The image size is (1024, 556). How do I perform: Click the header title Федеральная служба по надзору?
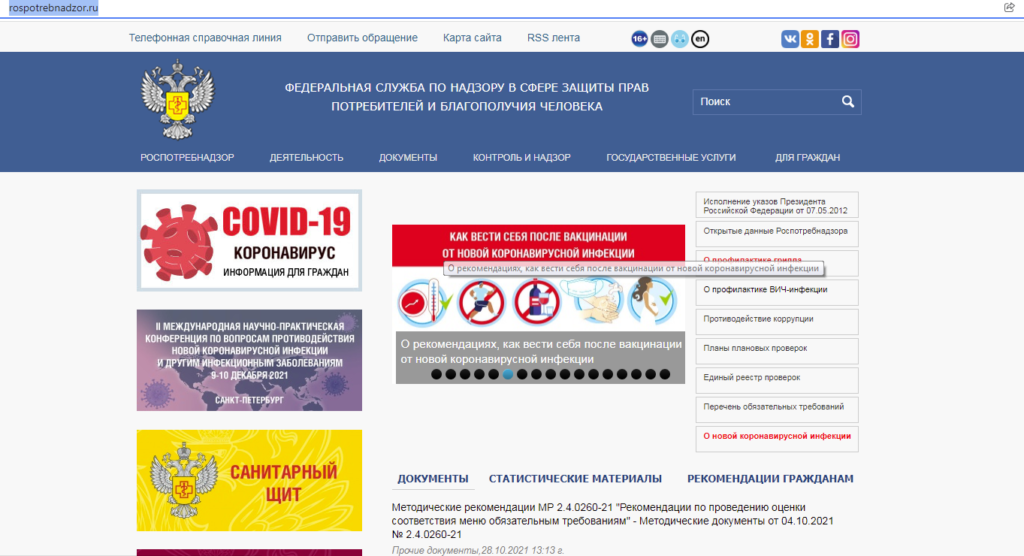click(x=467, y=97)
